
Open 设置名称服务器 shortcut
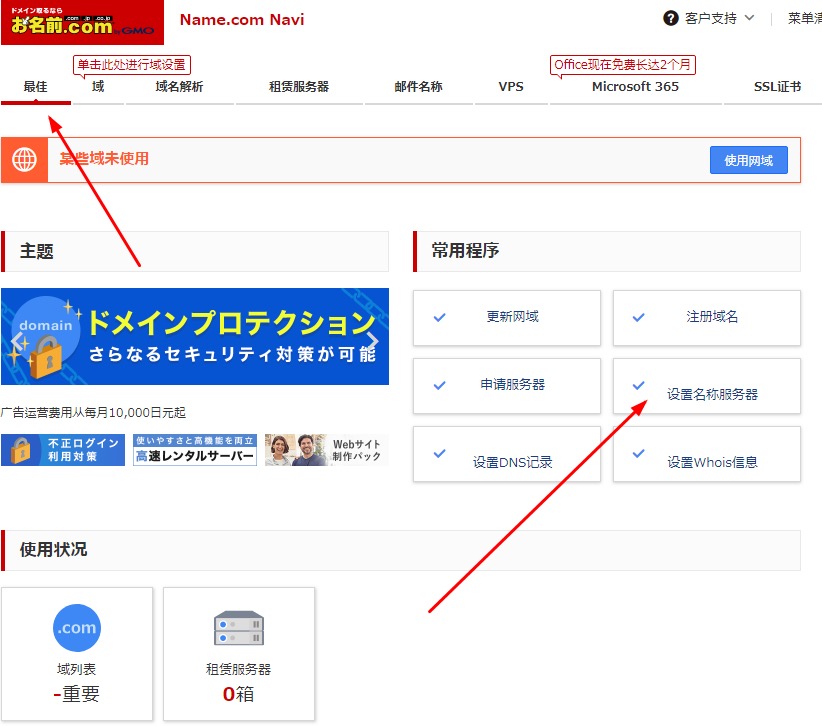pyautogui.click(x=707, y=387)
